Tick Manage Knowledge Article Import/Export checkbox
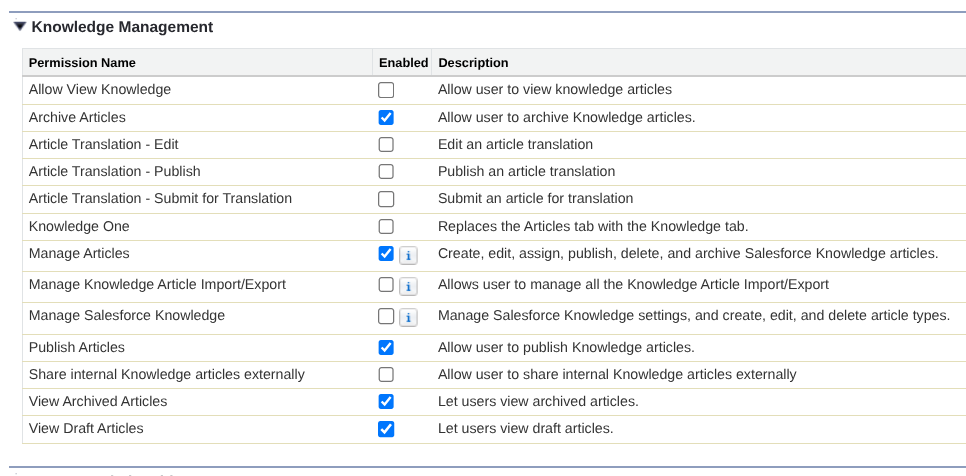Image resolution: width=966 pixels, height=476 pixels. [386, 284]
